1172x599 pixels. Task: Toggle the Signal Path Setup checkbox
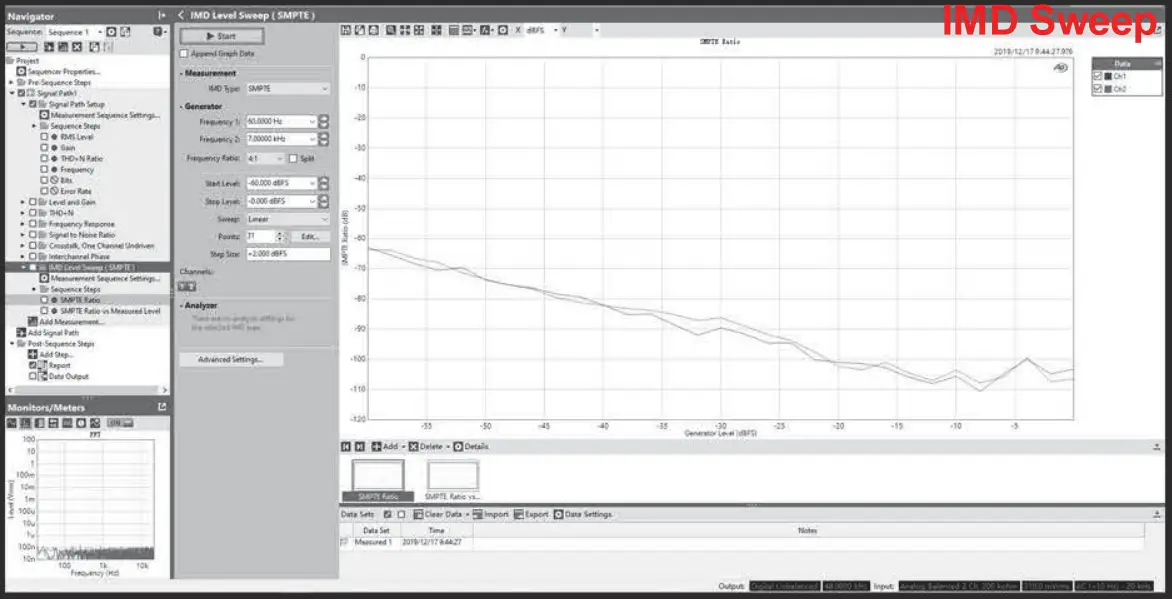coord(33,104)
